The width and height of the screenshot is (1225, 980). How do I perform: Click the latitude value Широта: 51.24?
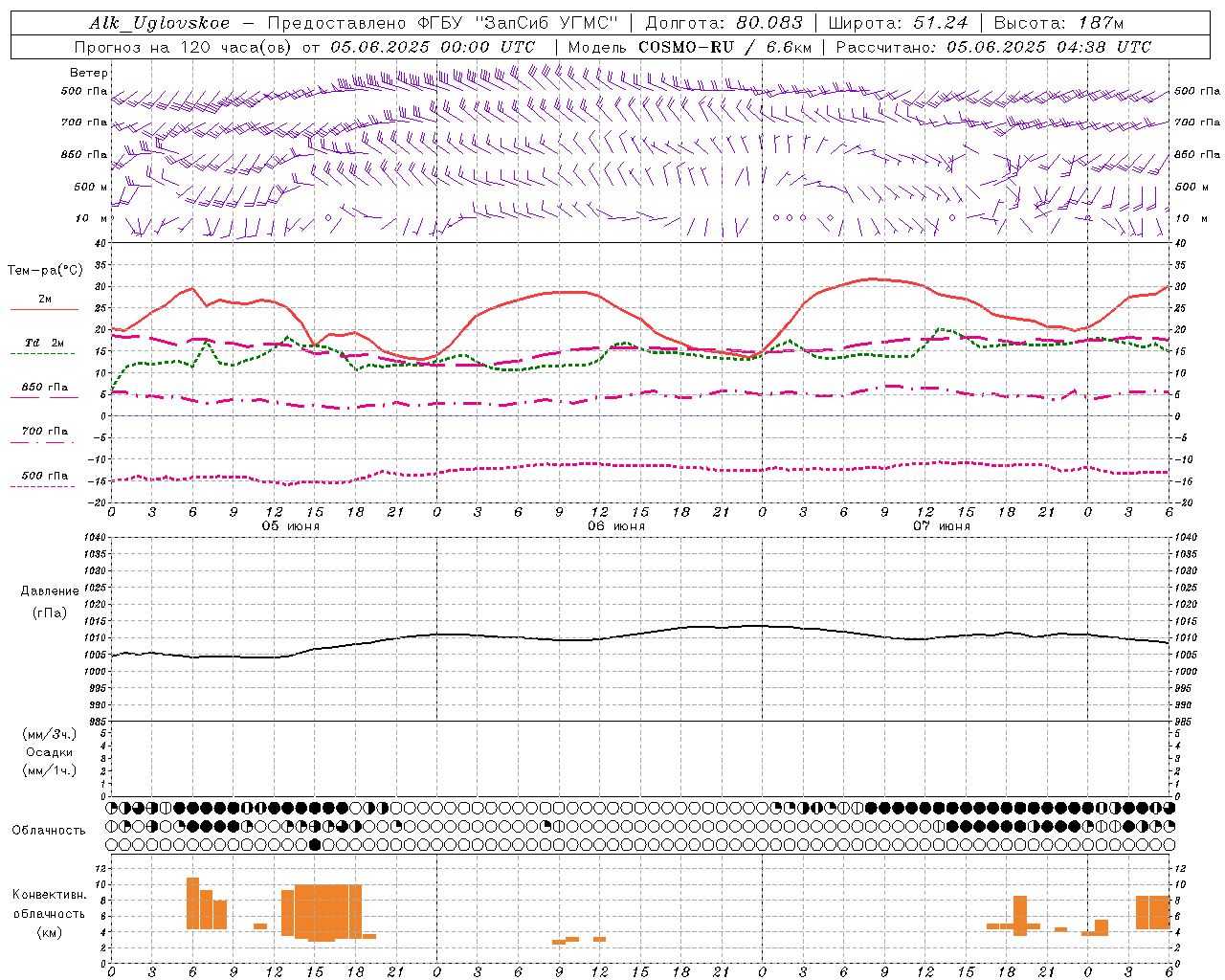click(898, 23)
